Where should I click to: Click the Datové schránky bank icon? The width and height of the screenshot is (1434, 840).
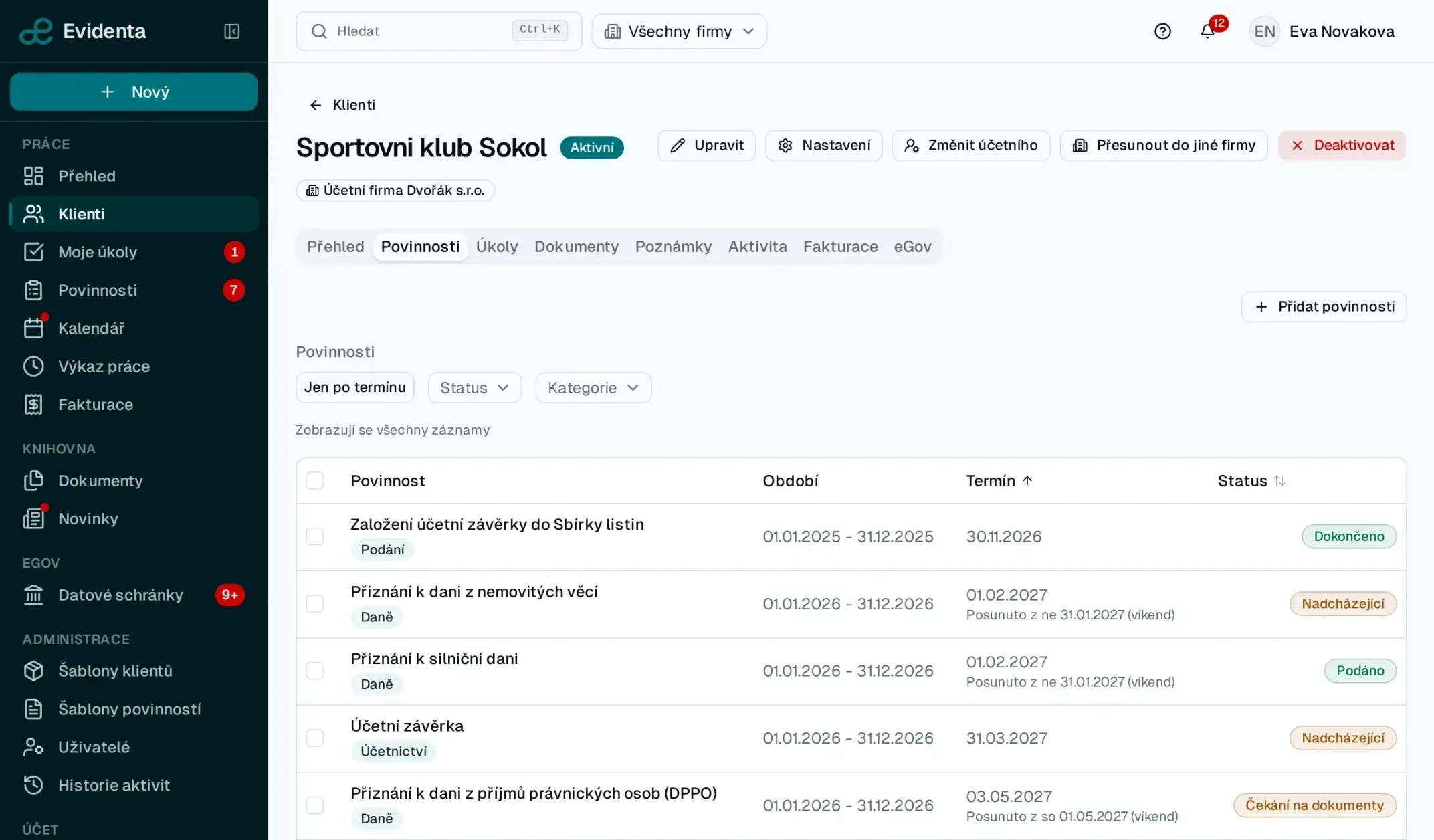[33, 595]
